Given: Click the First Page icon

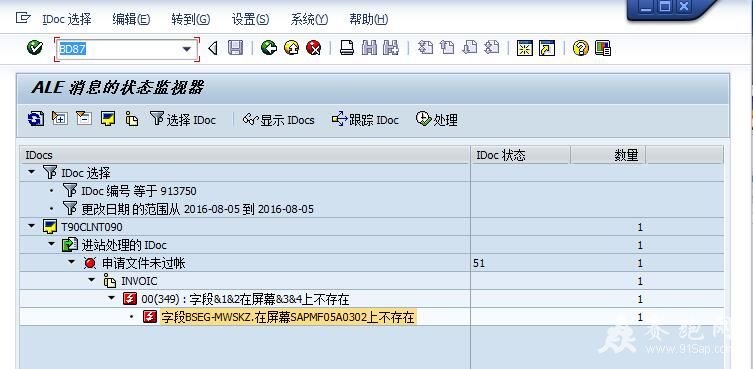Looking at the screenshot, I should tap(425, 48).
